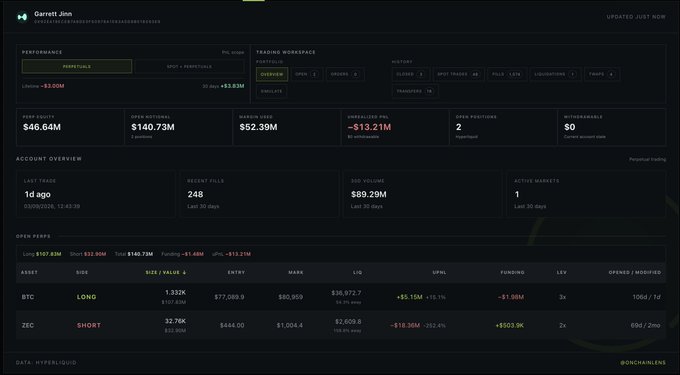Sort by the Size / Value column header

pyautogui.click(x=166, y=272)
